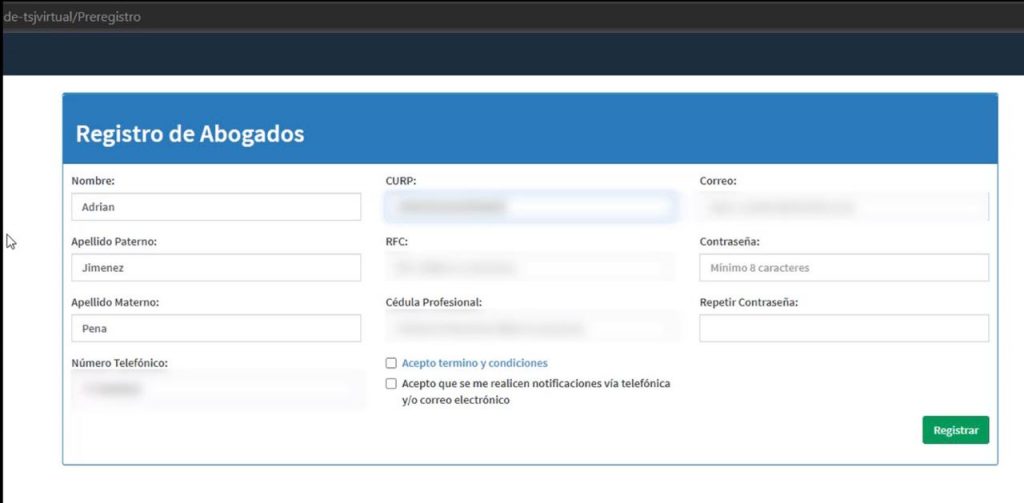
Task: Click the 'CURP:' field label
Action: tap(400, 181)
